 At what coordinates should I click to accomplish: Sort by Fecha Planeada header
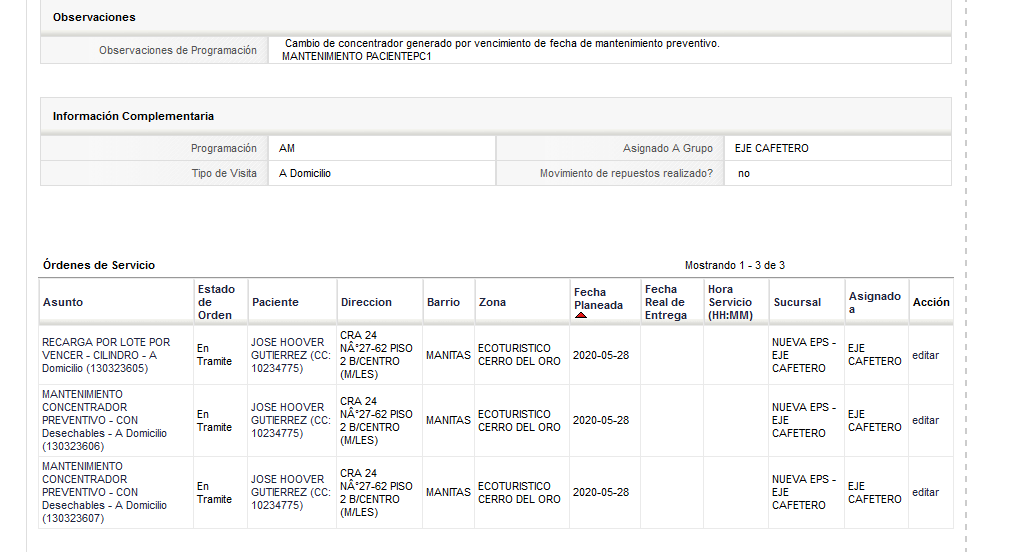(x=598, y=299)
